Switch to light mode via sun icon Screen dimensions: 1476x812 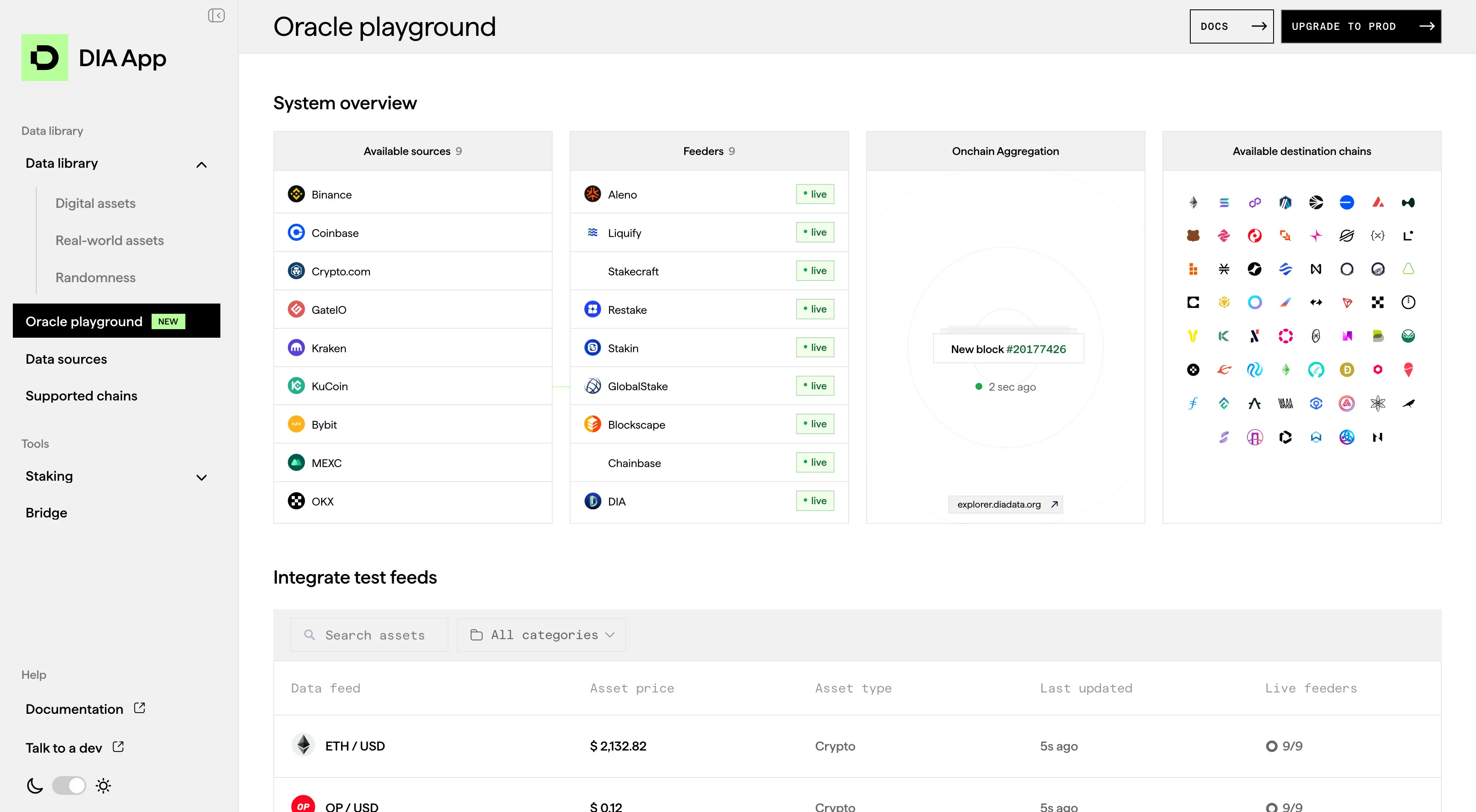tap(103, 786)
